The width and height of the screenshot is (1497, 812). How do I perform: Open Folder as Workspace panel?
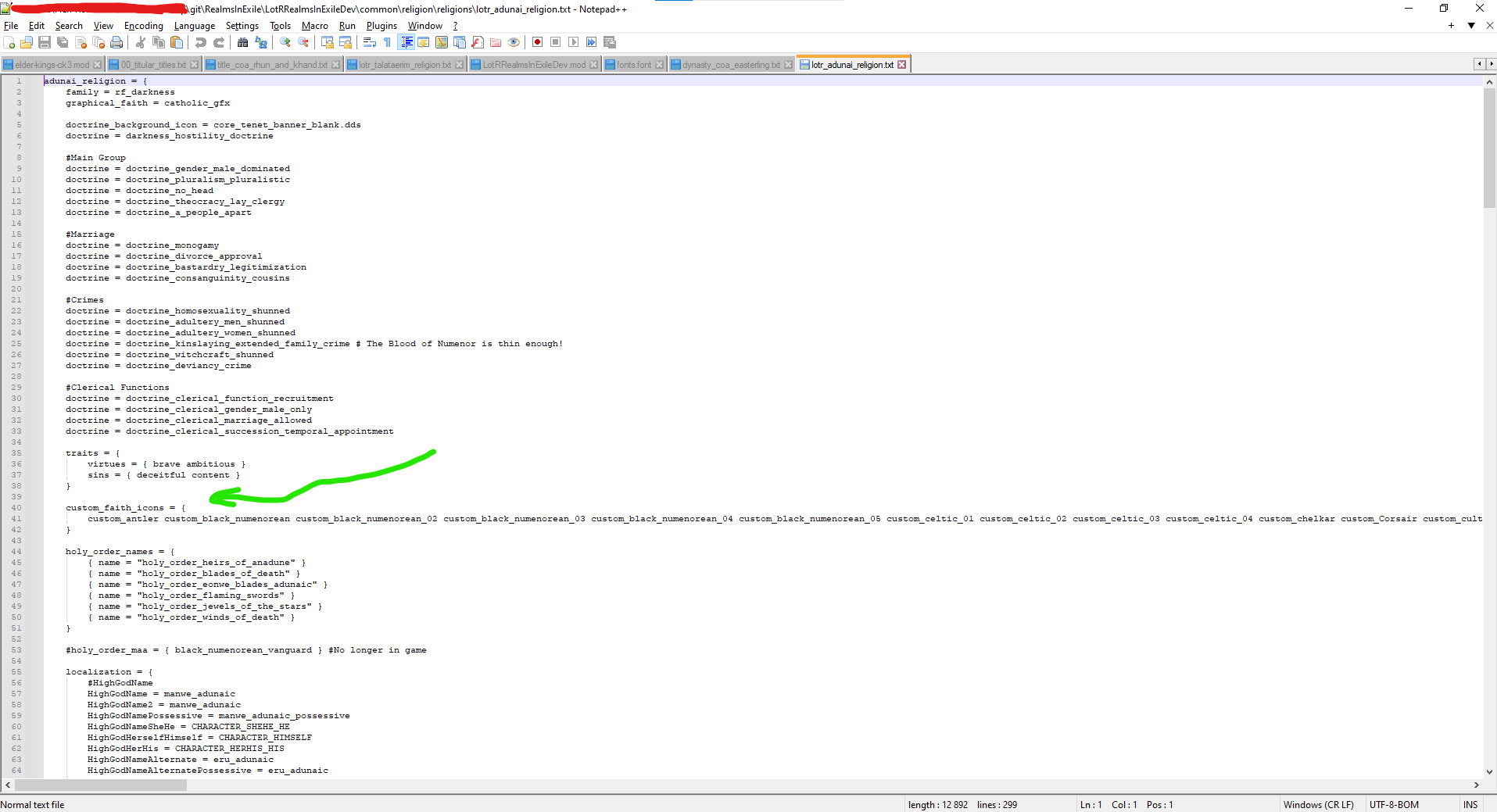coord(496,42)
